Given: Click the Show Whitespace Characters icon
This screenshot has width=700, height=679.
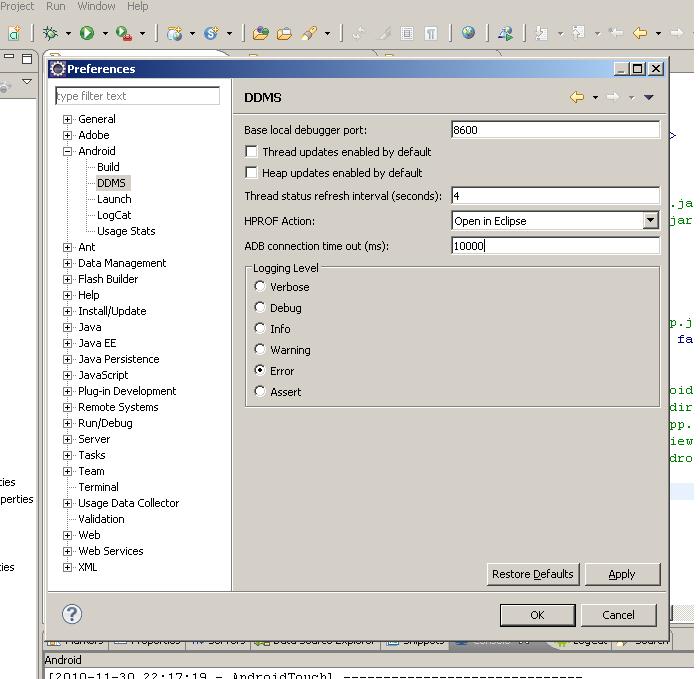Looking at the screenshot, I should pos(431,33).
